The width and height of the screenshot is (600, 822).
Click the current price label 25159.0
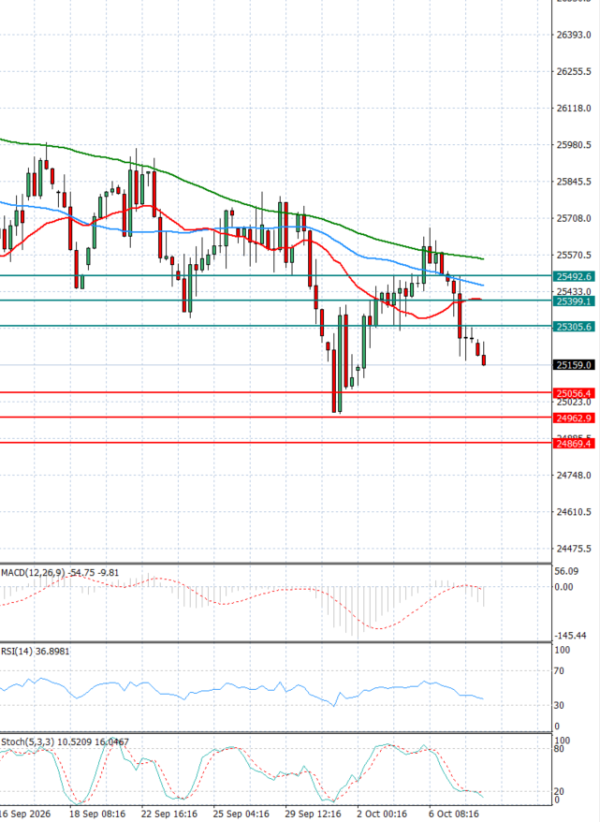[x=574, y=365]
